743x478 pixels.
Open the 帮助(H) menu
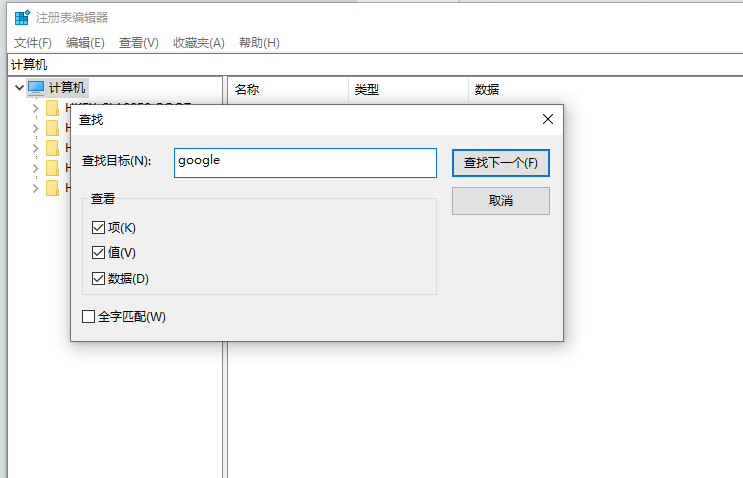tap(259, 43)
